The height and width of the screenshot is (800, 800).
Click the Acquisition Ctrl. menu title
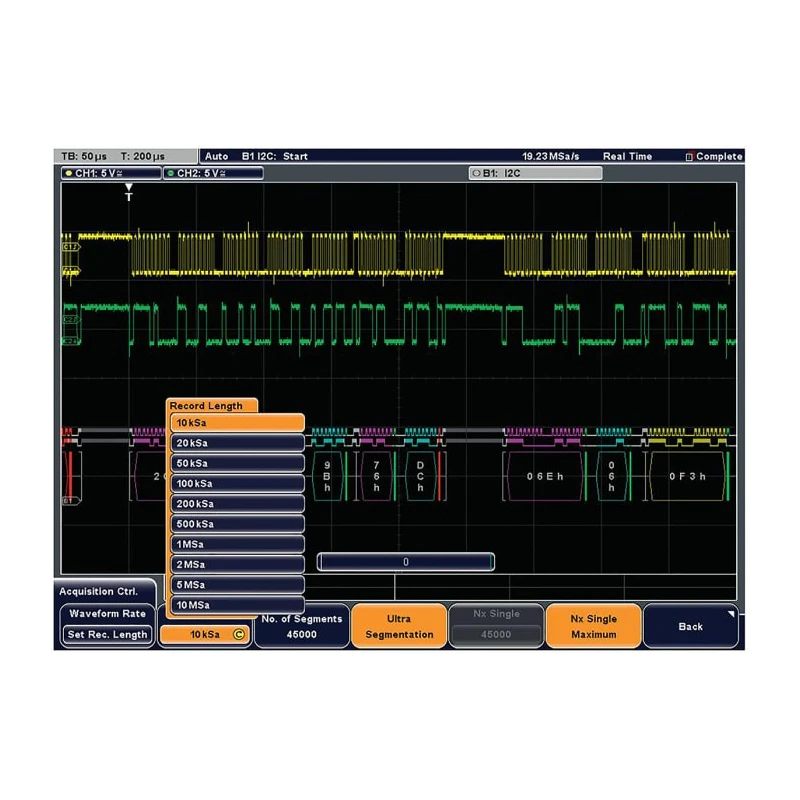[x=98, y=591]
